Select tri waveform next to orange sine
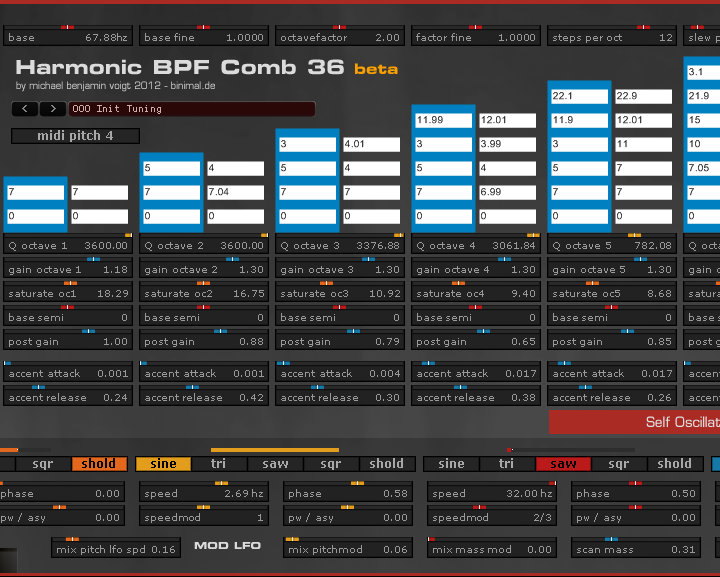The image size is (720, 577). 219,464
